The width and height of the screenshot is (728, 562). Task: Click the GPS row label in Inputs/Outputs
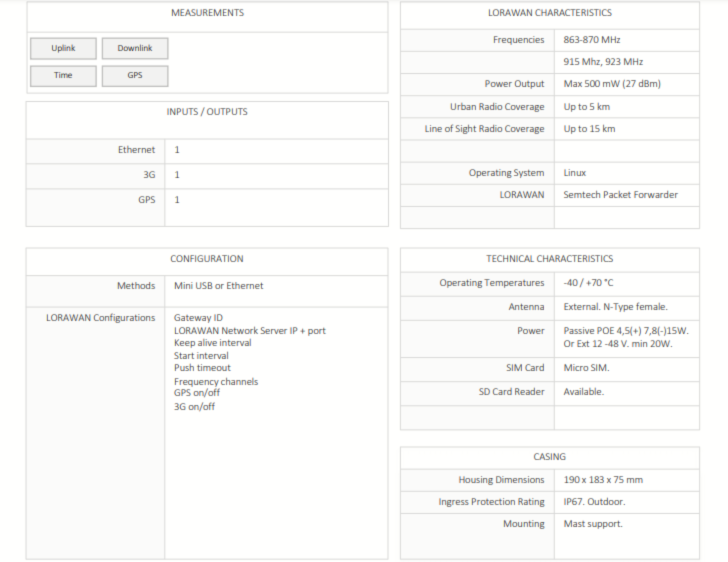(x=147, y=200)
